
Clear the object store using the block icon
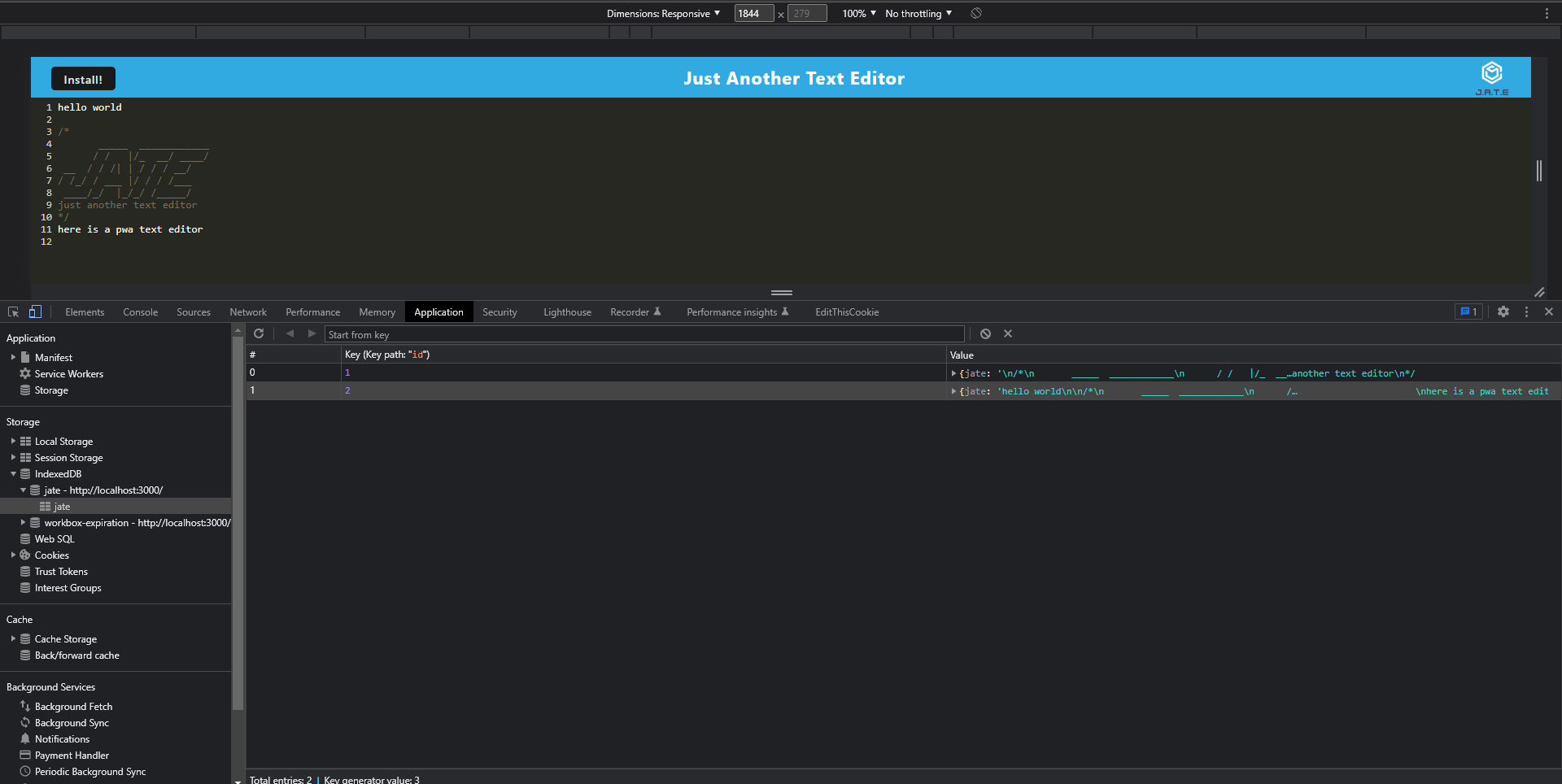[985, 333]
